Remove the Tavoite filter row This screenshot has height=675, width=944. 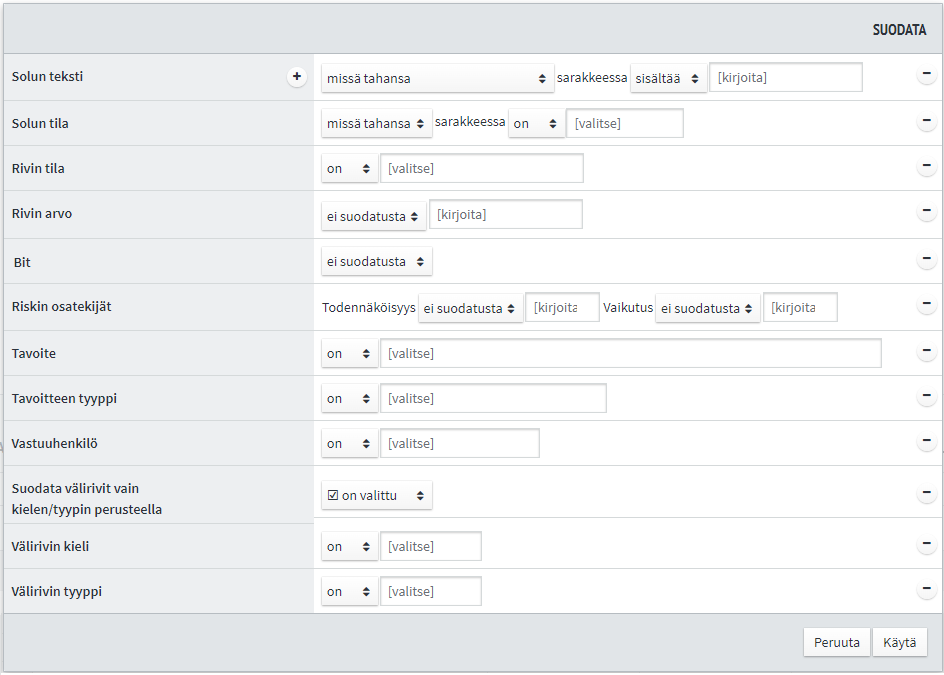pos(926,352)
